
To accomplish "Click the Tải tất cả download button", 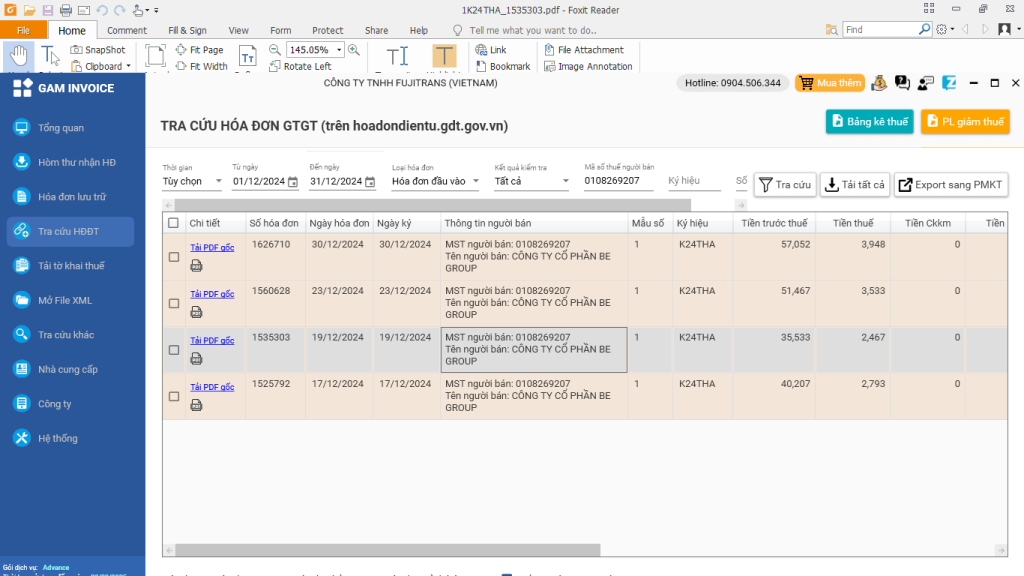I will pyautogui.click(x=855, y=185).
